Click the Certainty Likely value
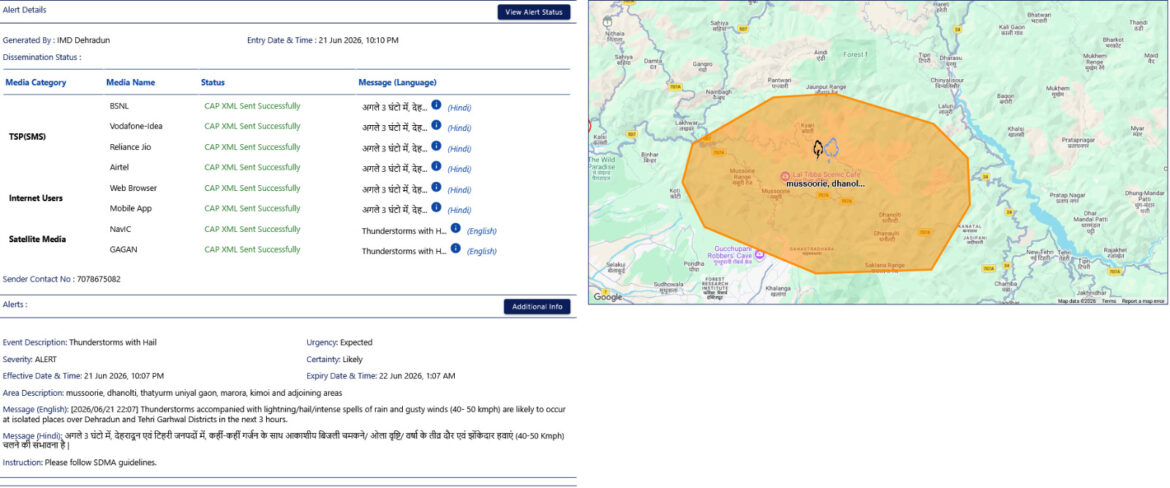This screenshot has width=1170, height=488. pyautogui.click(x=352, y=359)
